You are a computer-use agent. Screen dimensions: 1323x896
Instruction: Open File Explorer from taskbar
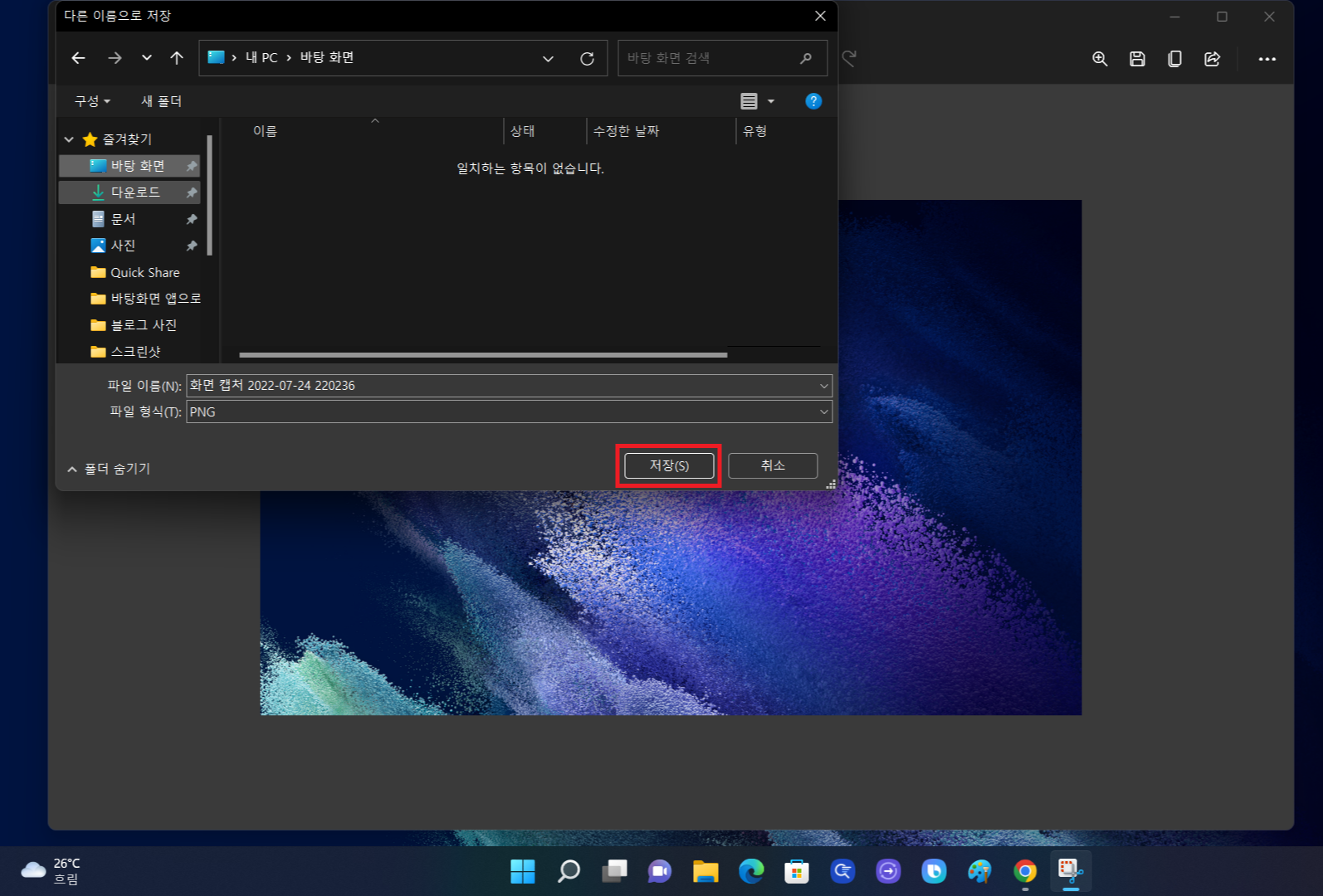(705, 871)
